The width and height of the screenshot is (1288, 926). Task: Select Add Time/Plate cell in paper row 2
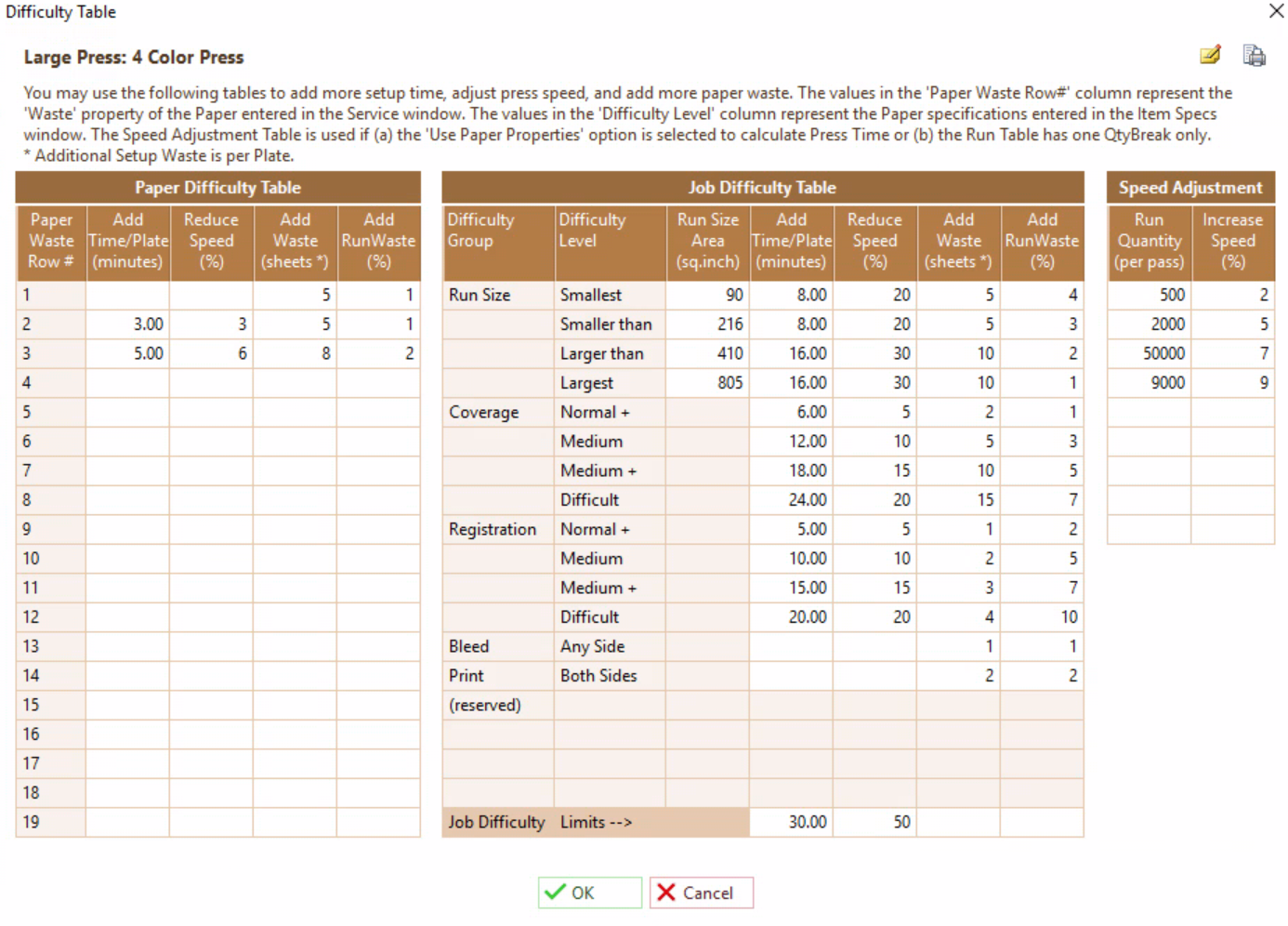(x=128, y=324)
